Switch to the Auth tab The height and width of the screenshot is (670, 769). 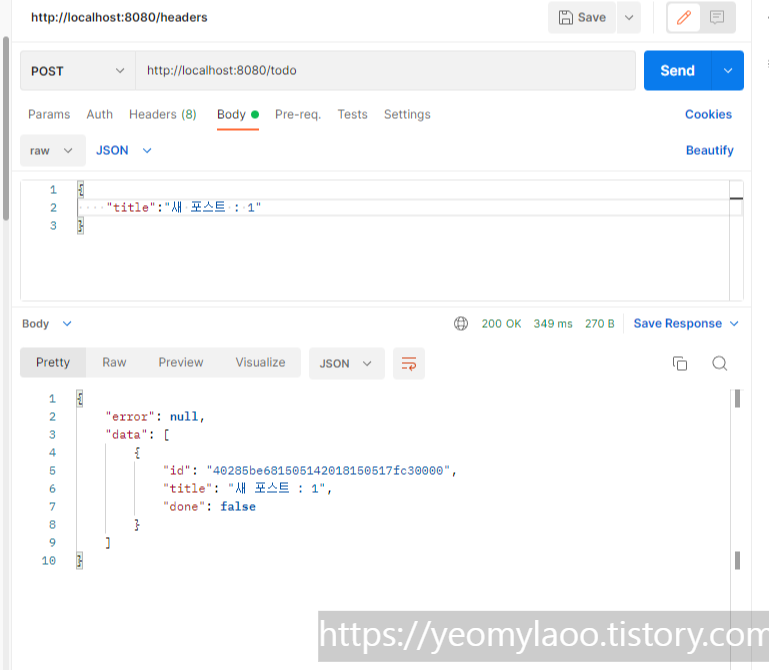point(100,114)
